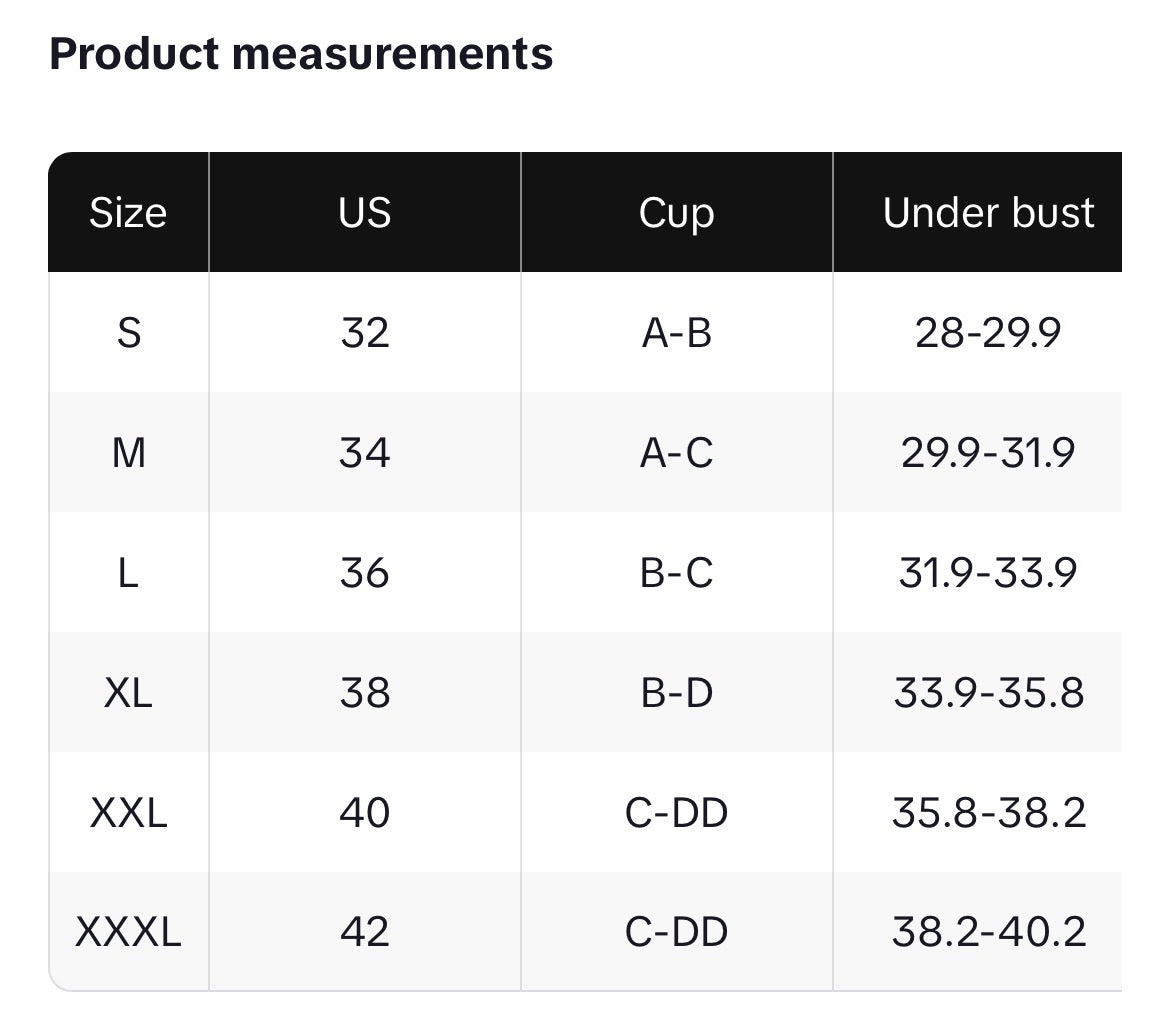This screenshot has height=1021, width=1170.
Task: Click US size 32 value
Action: click(364, 332)
